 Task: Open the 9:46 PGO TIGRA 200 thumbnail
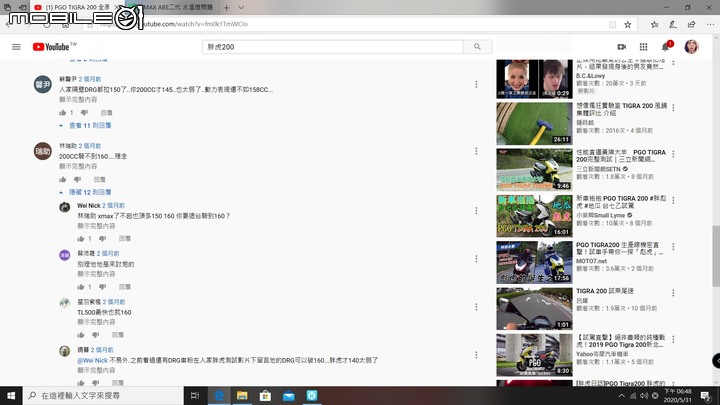coord(534,169)
